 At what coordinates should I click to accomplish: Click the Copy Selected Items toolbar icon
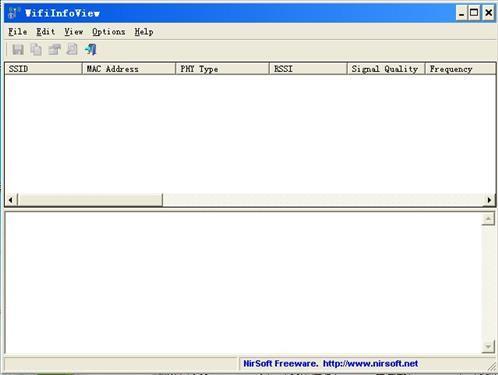tap(36, 50)
